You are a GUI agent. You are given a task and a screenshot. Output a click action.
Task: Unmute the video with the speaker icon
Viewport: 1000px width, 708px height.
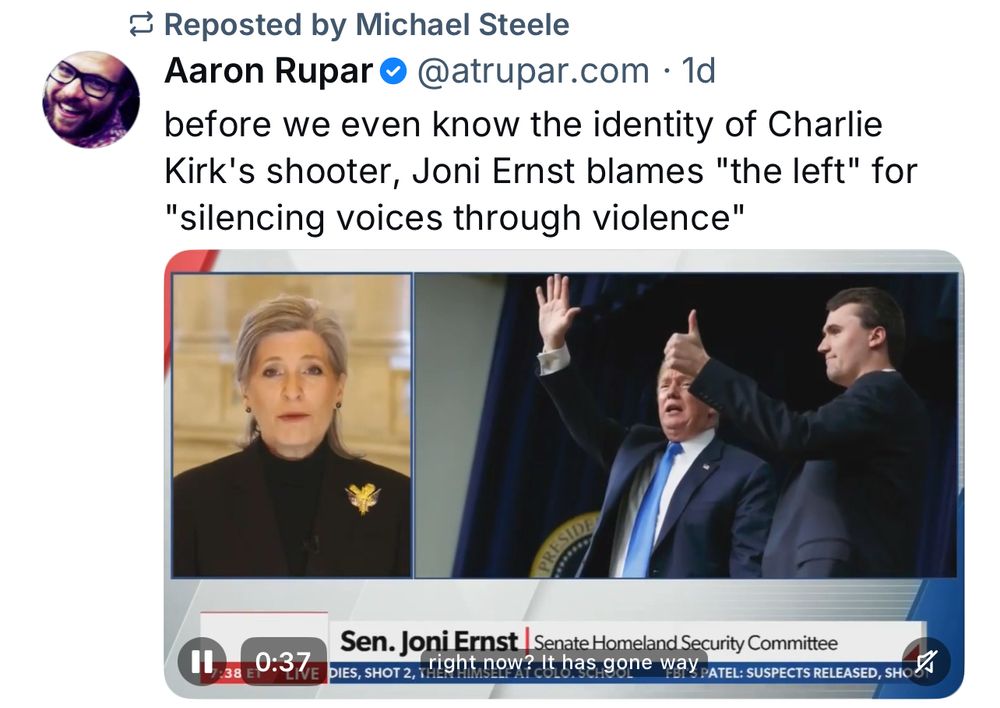[926, 661]
